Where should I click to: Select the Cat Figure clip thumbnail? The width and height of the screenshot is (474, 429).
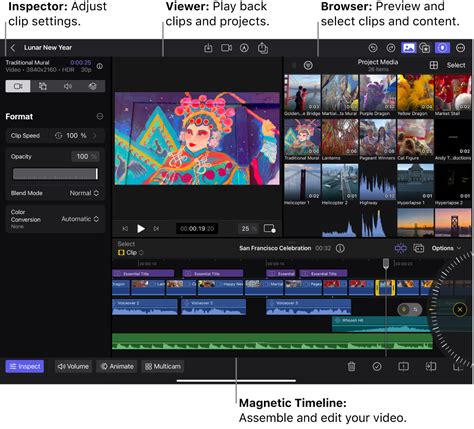415,137
